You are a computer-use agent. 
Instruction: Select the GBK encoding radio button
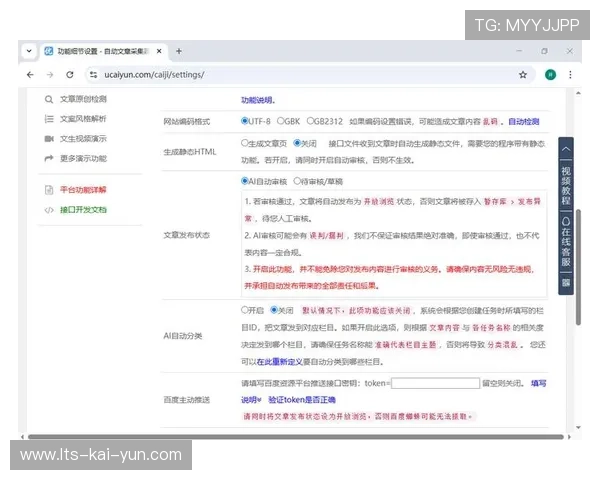click(281, 121)
